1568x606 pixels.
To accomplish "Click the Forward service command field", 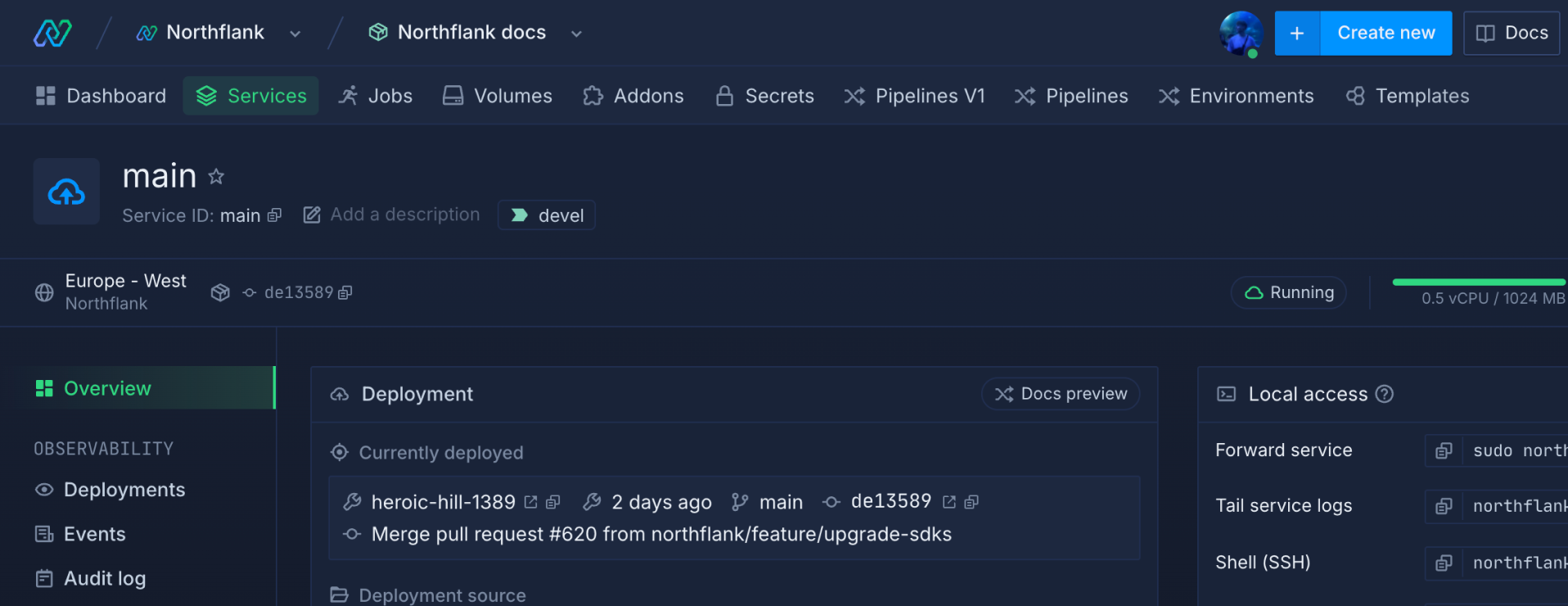I will pyautogui.click(x=1515, y=450).
